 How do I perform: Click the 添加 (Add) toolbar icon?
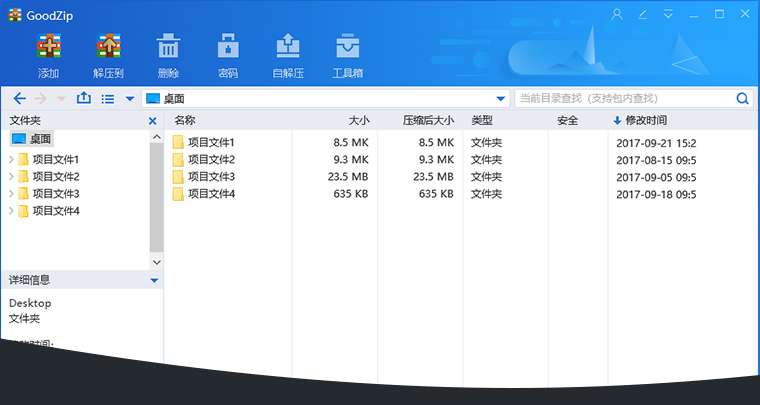[x=48, y=49]
